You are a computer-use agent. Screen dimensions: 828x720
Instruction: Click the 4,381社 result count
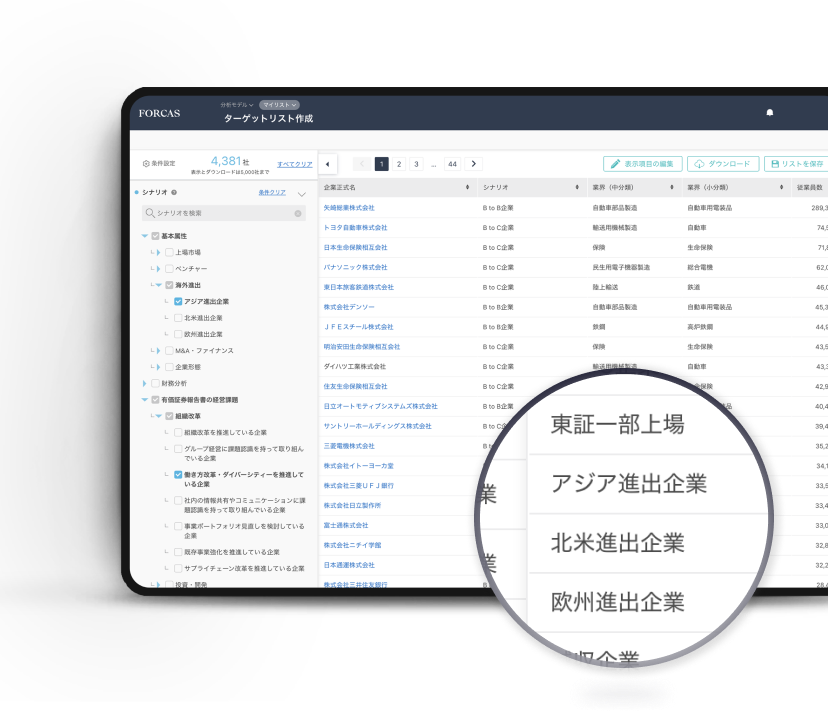coord(230,161)
